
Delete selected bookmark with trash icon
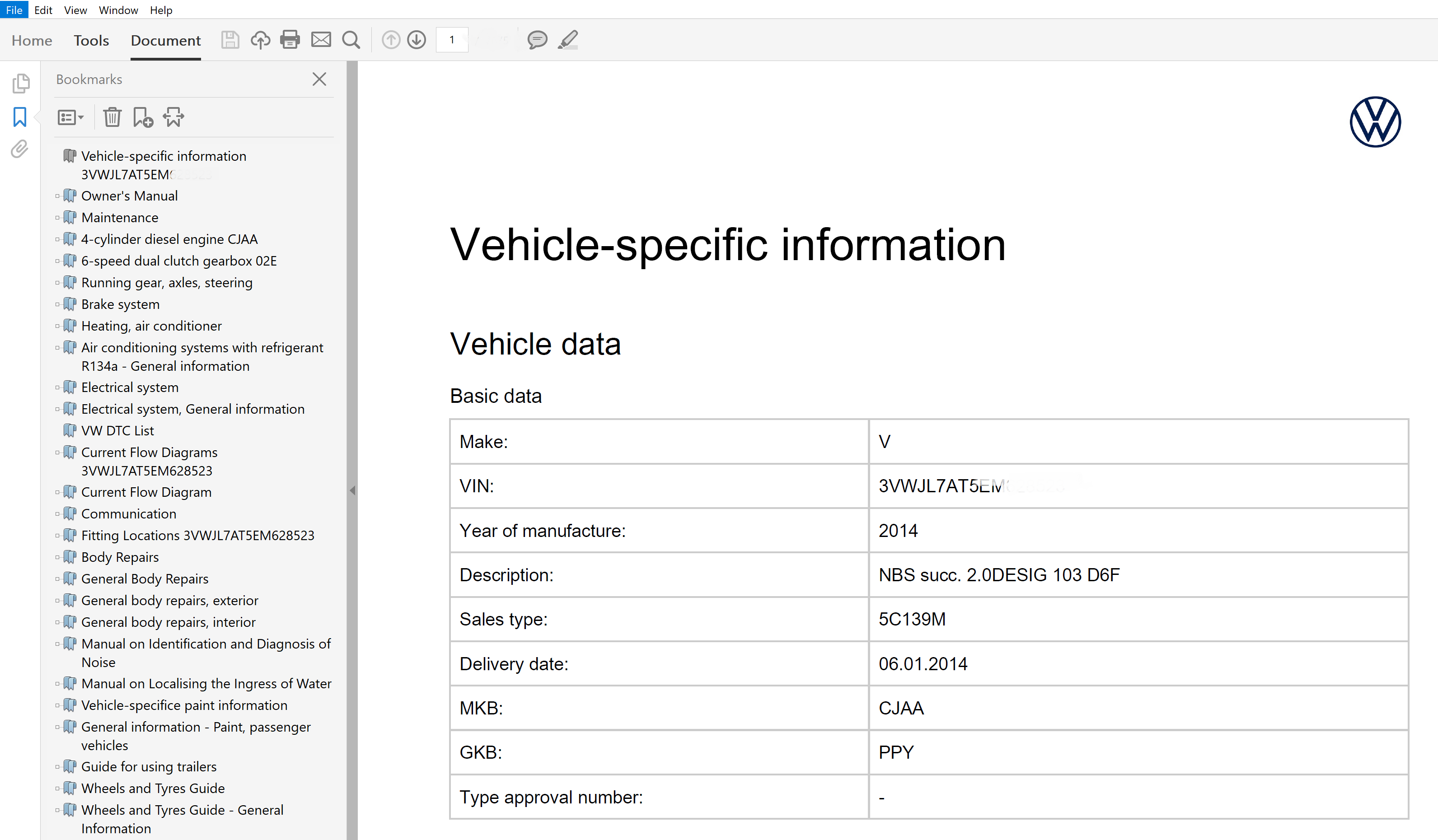[112, 117]
